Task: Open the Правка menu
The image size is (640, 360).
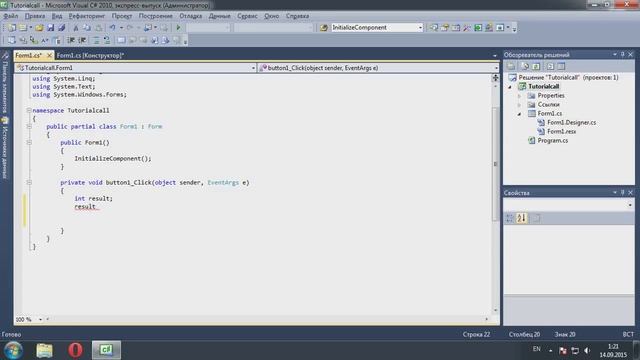Action: [x=35, y=16]
